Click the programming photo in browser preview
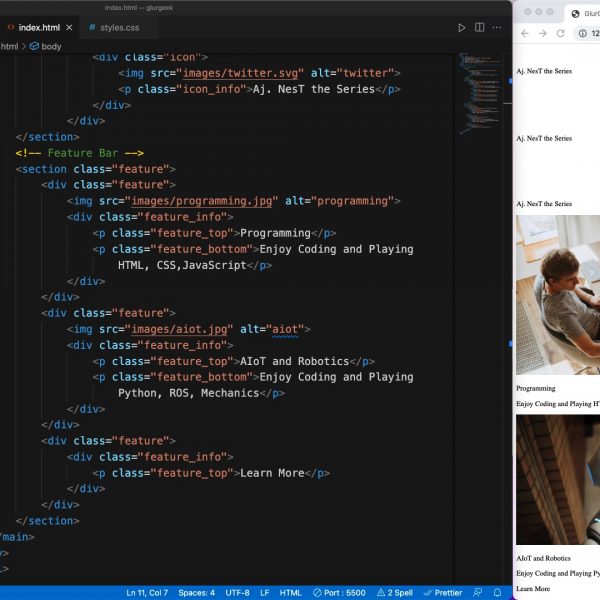600x600 pixels. click(558, 295)
